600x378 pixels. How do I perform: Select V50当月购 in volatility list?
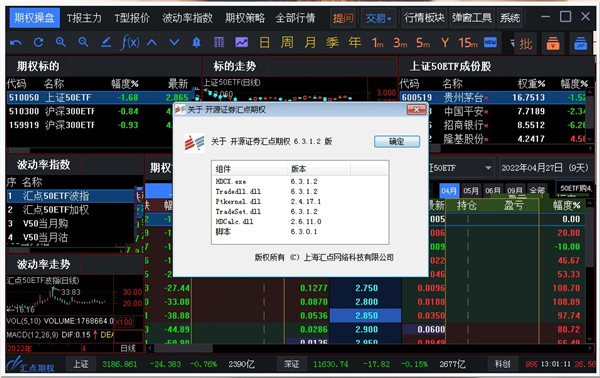(x=70, y=223)
